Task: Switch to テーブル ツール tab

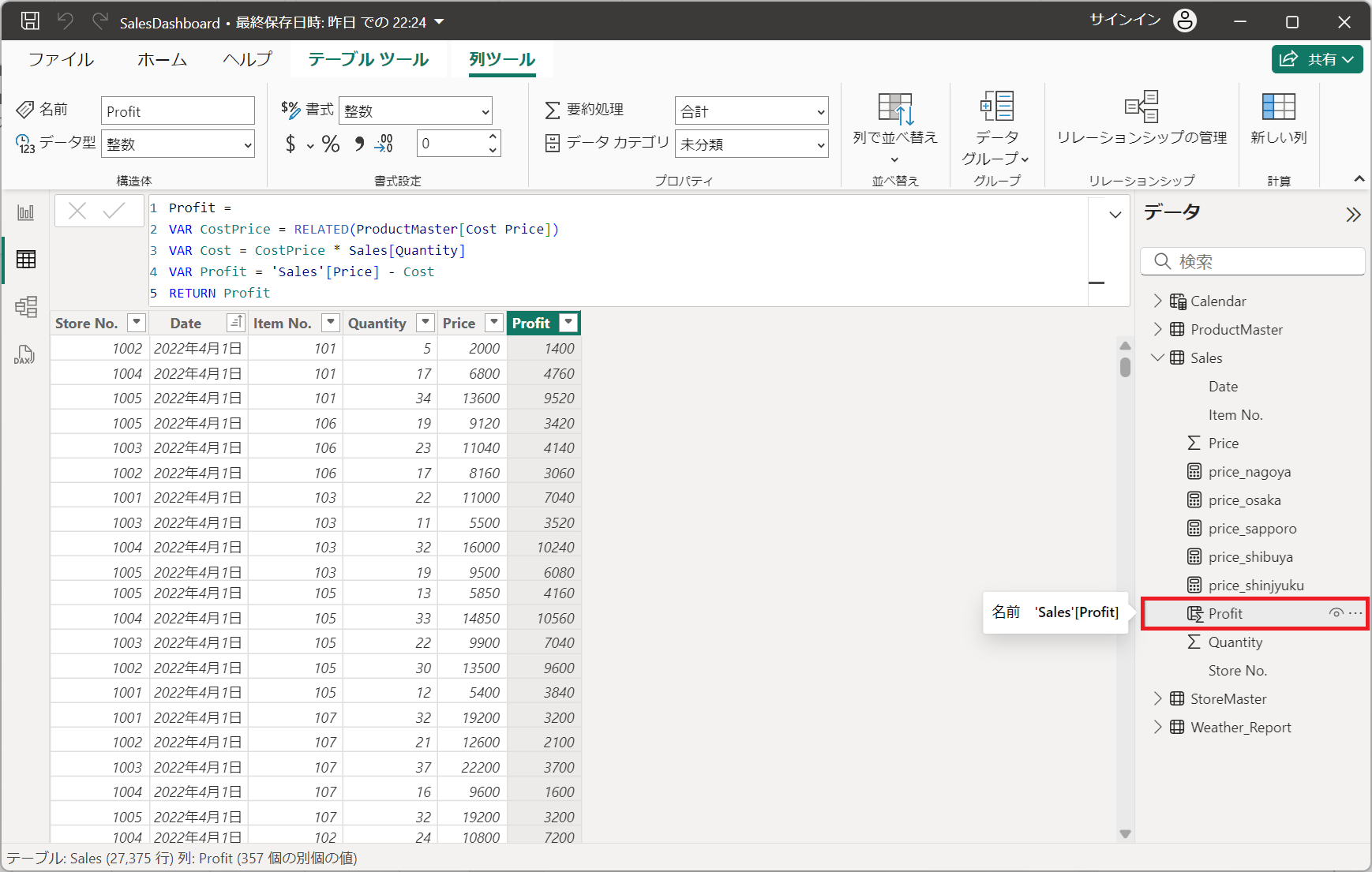Action: click(x=368, y=60)
